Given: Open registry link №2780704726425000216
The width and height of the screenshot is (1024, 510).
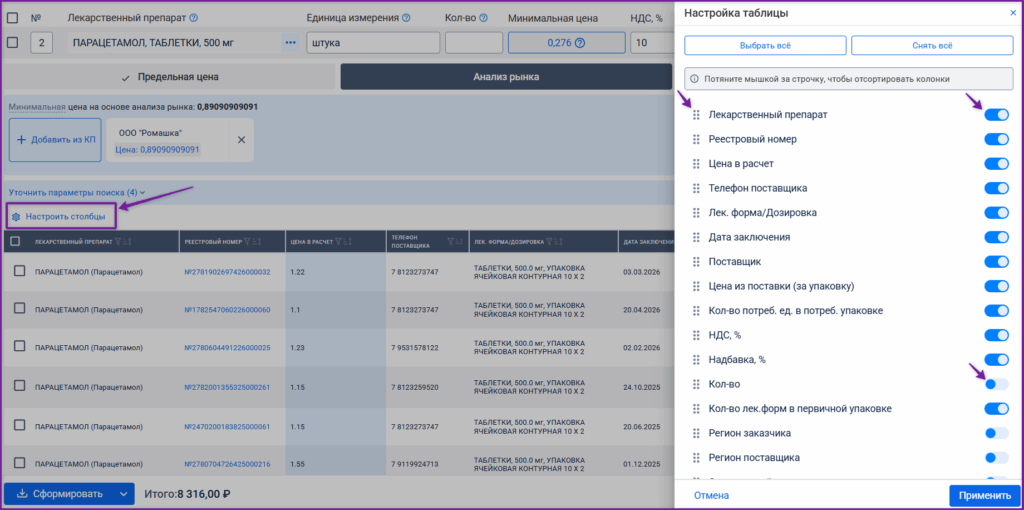Looking at the screenshot, I should point(227,464).
